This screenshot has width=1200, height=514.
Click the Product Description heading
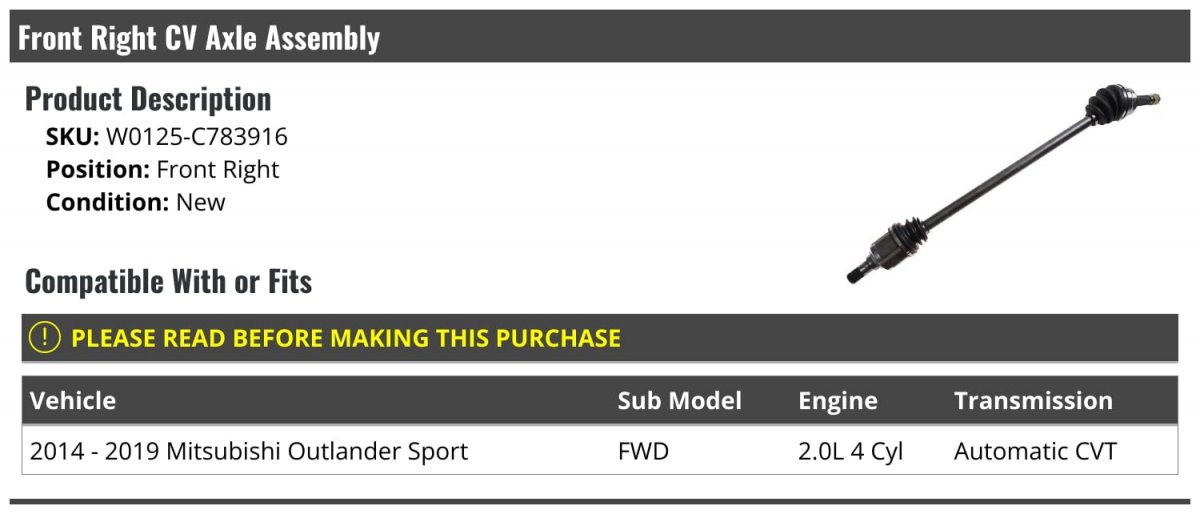148,99
